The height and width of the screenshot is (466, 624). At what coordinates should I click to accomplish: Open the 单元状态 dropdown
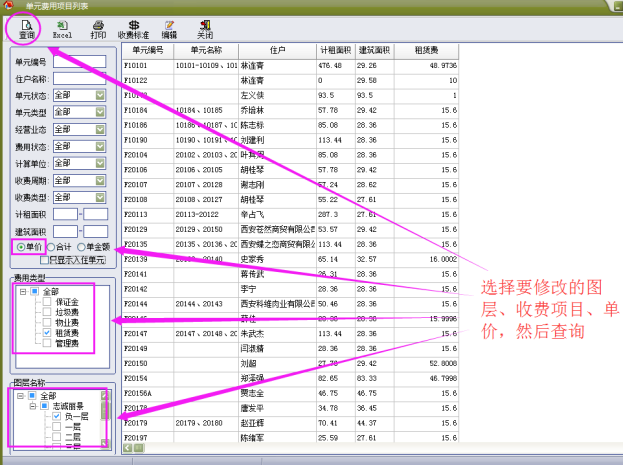[100, 96]
